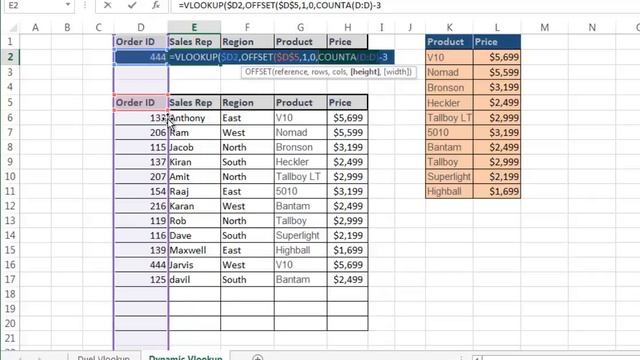Select the Raaj sales rep cell
Image resolution: width=640 pixels, height=360 pixels.
[194, 191]
